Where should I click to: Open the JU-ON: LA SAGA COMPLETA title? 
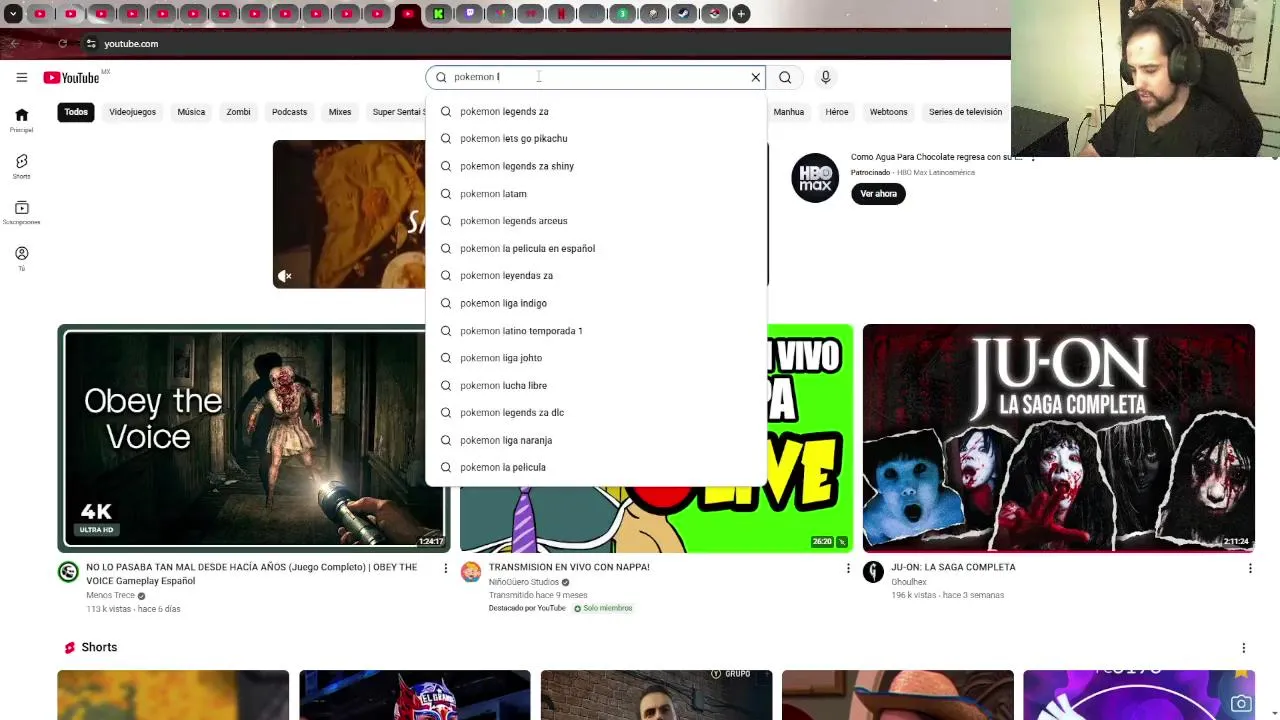pos(953,567)
